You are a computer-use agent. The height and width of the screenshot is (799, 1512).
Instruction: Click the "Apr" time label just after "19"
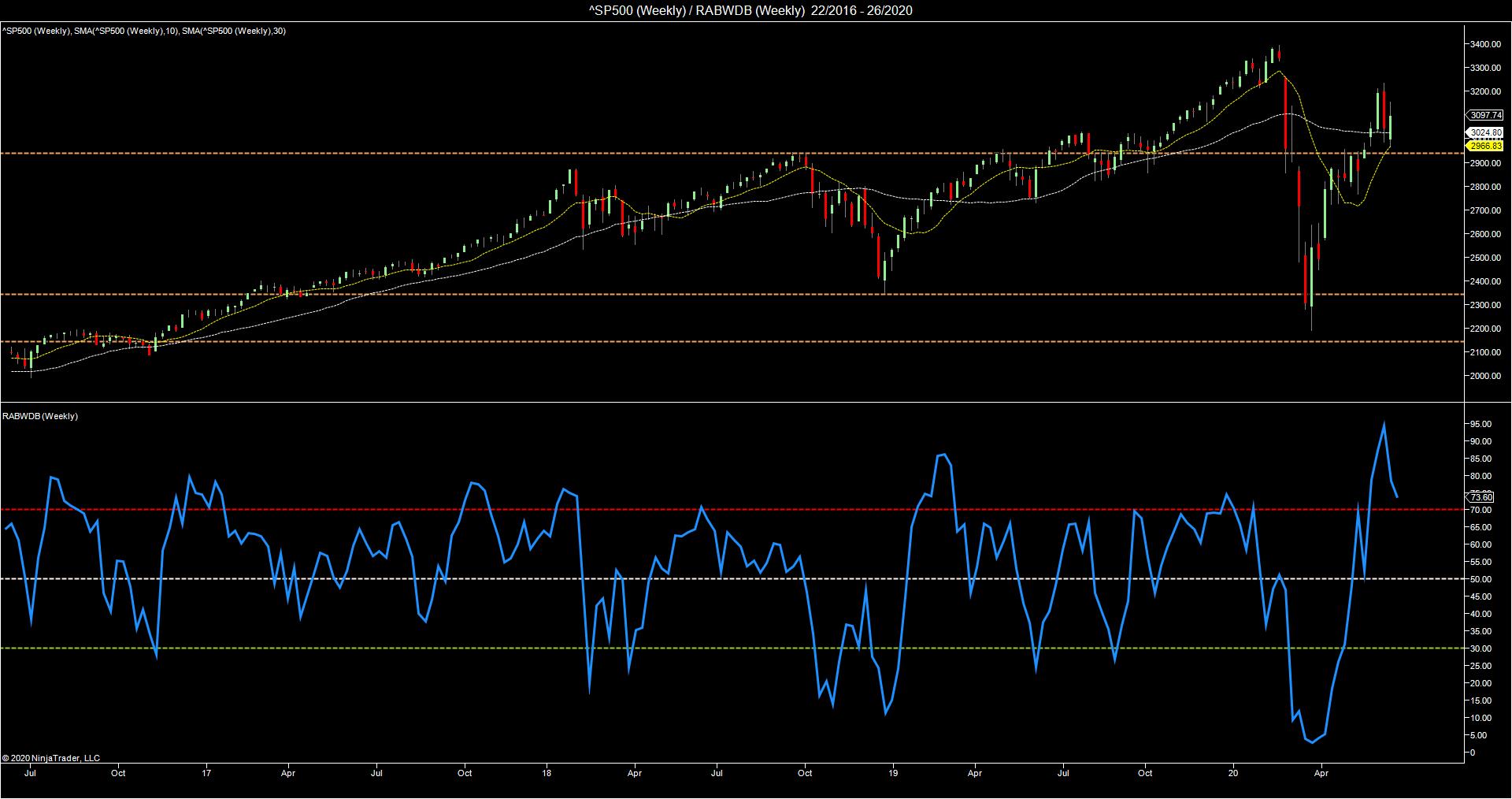point(976,773)
